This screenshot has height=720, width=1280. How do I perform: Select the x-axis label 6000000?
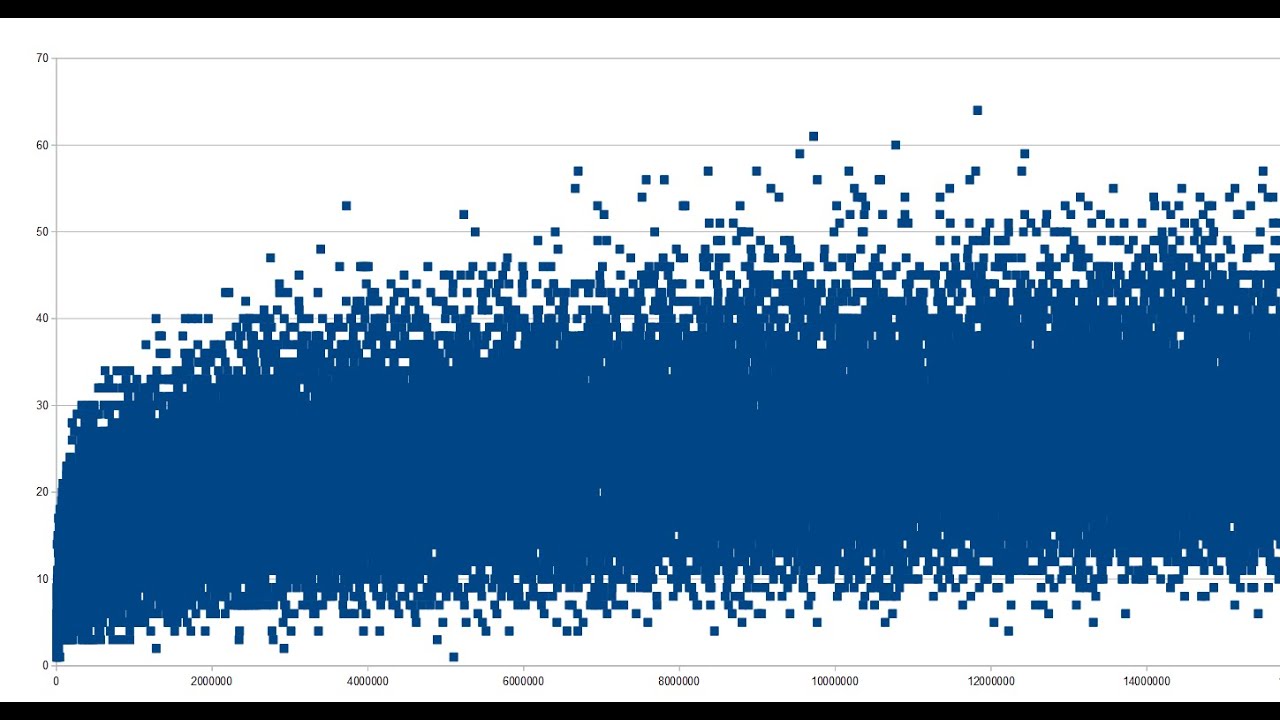coord(523,681)
